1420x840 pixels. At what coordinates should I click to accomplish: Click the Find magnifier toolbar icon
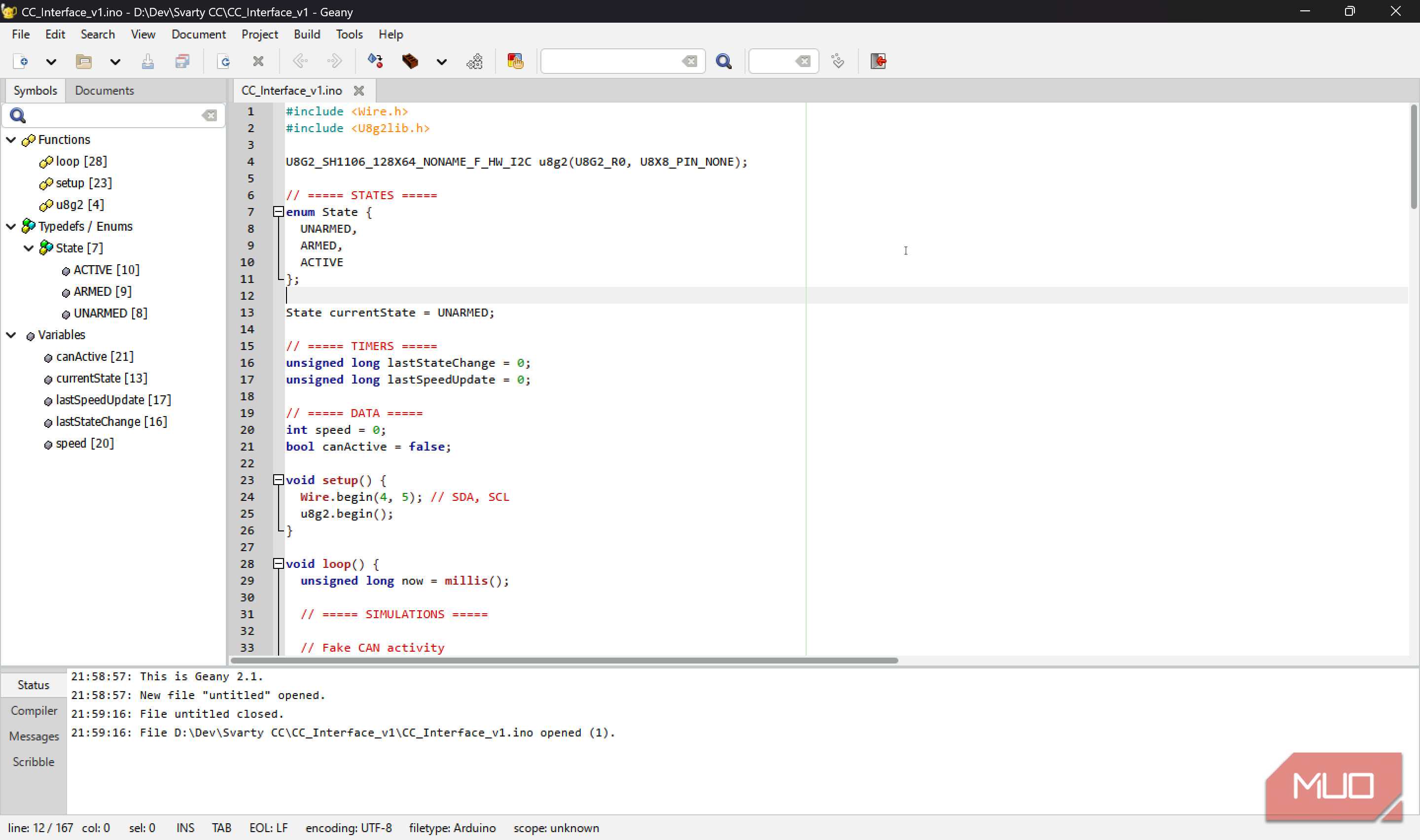724,61
